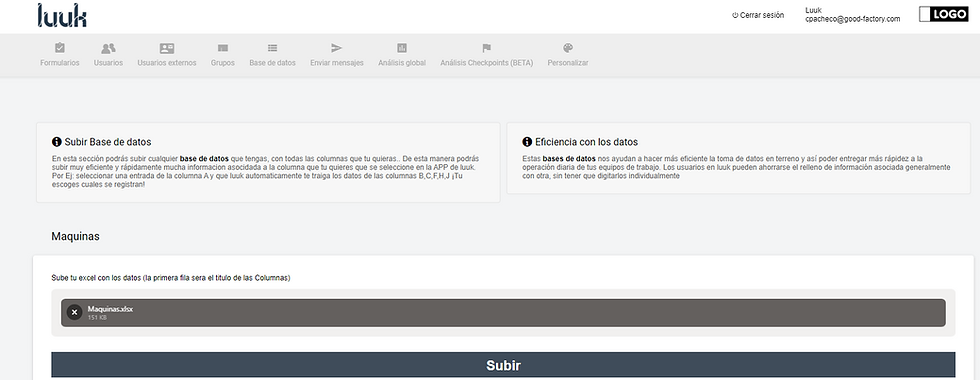
Task: Click the Subir upload button
Action: click(503, 365)
